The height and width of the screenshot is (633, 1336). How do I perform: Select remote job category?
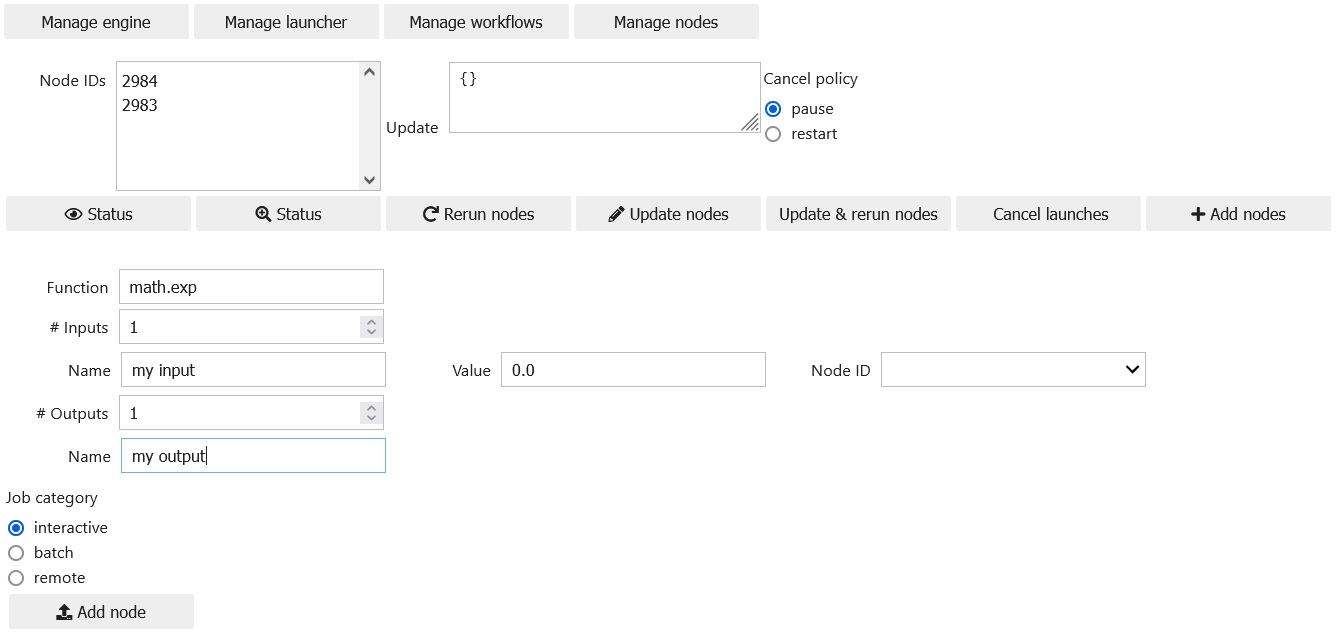[x=16, y=578]
